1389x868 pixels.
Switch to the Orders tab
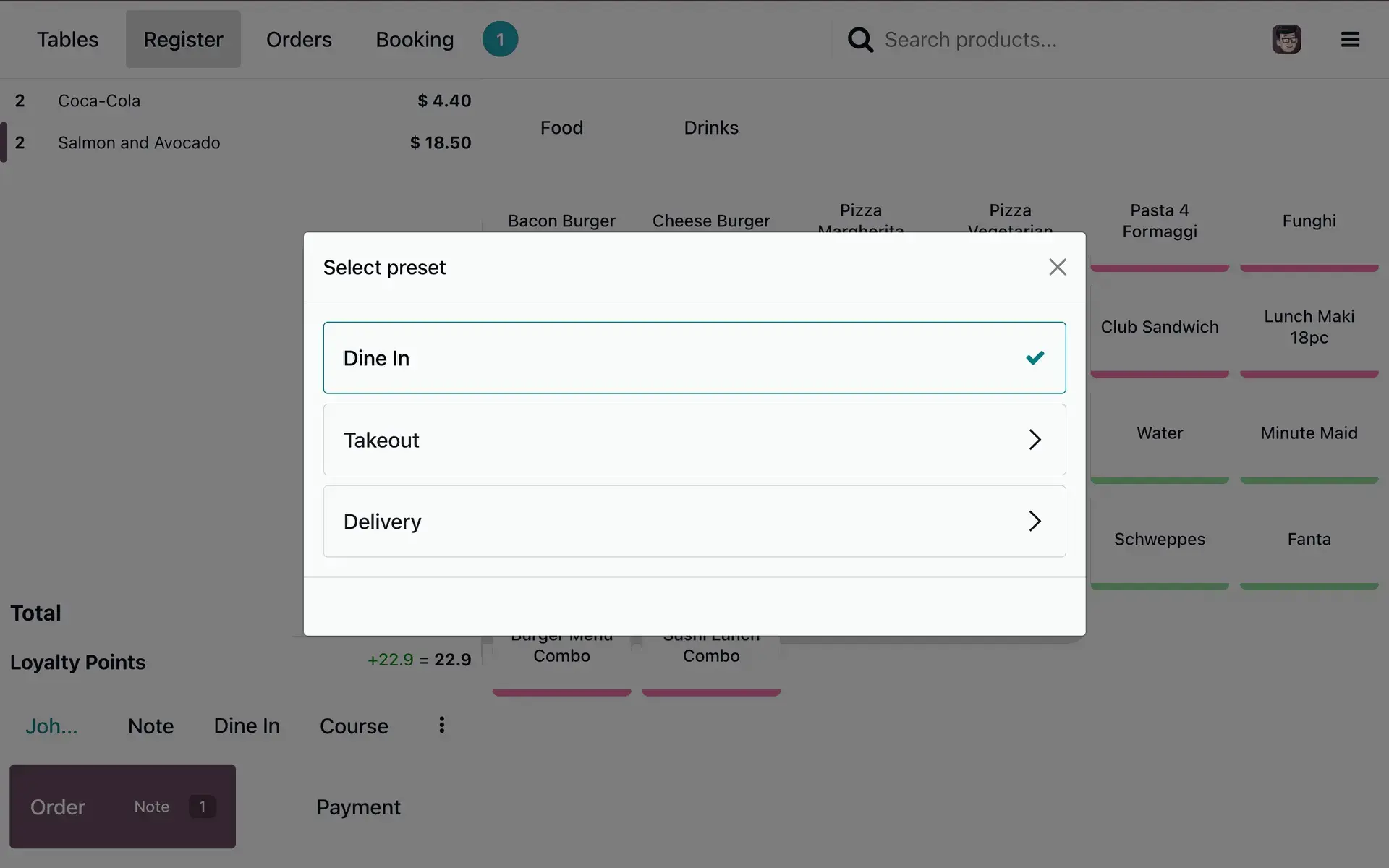[x=298, y=39]
